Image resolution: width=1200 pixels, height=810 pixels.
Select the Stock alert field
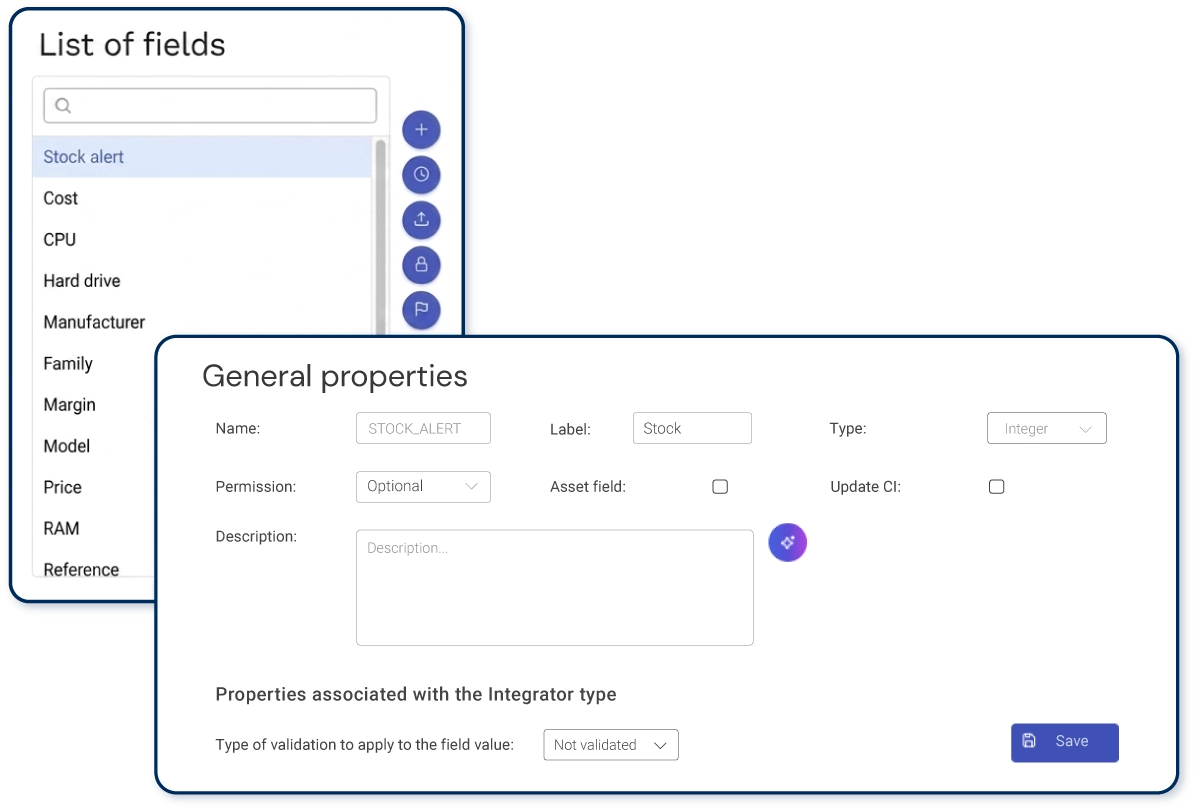pyautogui.click(x=202, y=157)
